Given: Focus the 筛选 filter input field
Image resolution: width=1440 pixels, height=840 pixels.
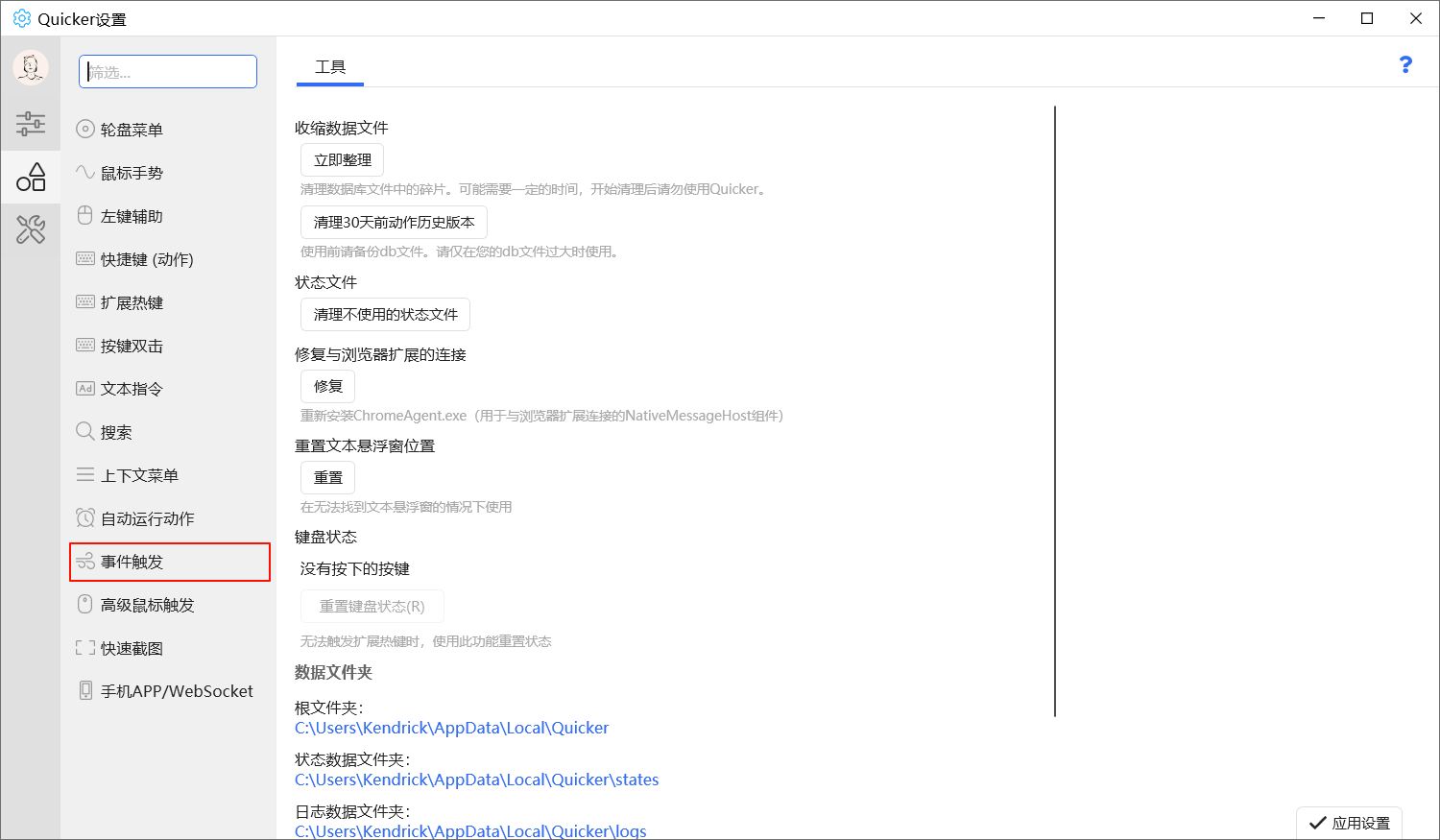Looking at the screenshot, I should pos(168,72).
